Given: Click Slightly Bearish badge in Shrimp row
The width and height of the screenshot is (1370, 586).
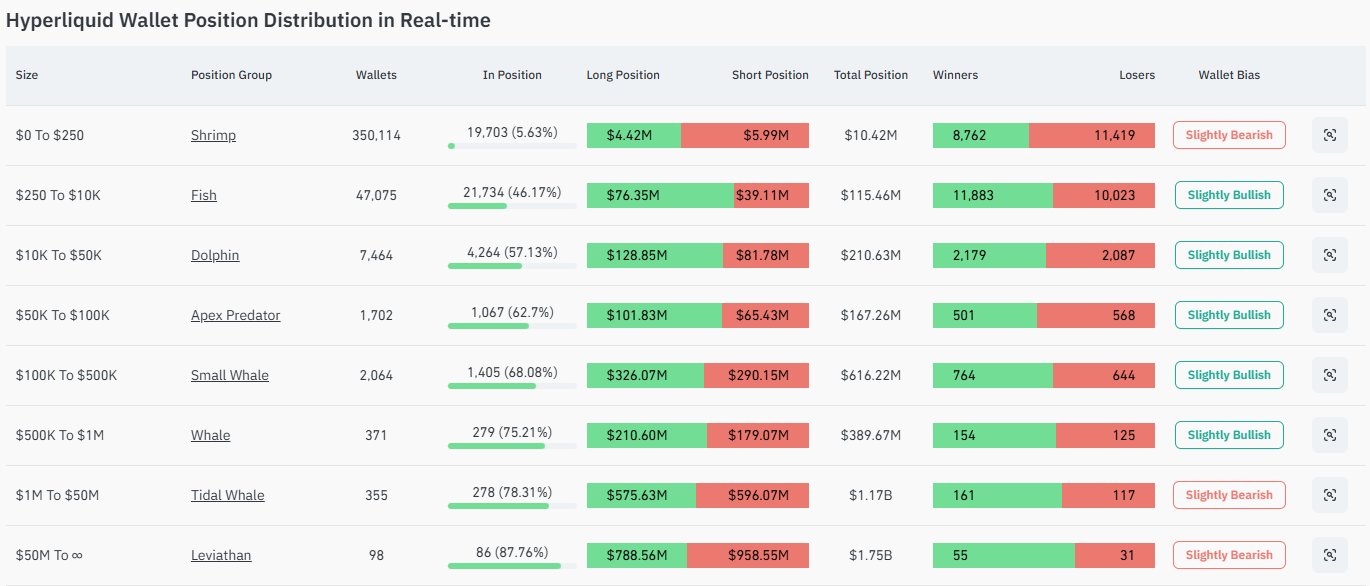Looking at the screenshot, I should point(1229,135).
